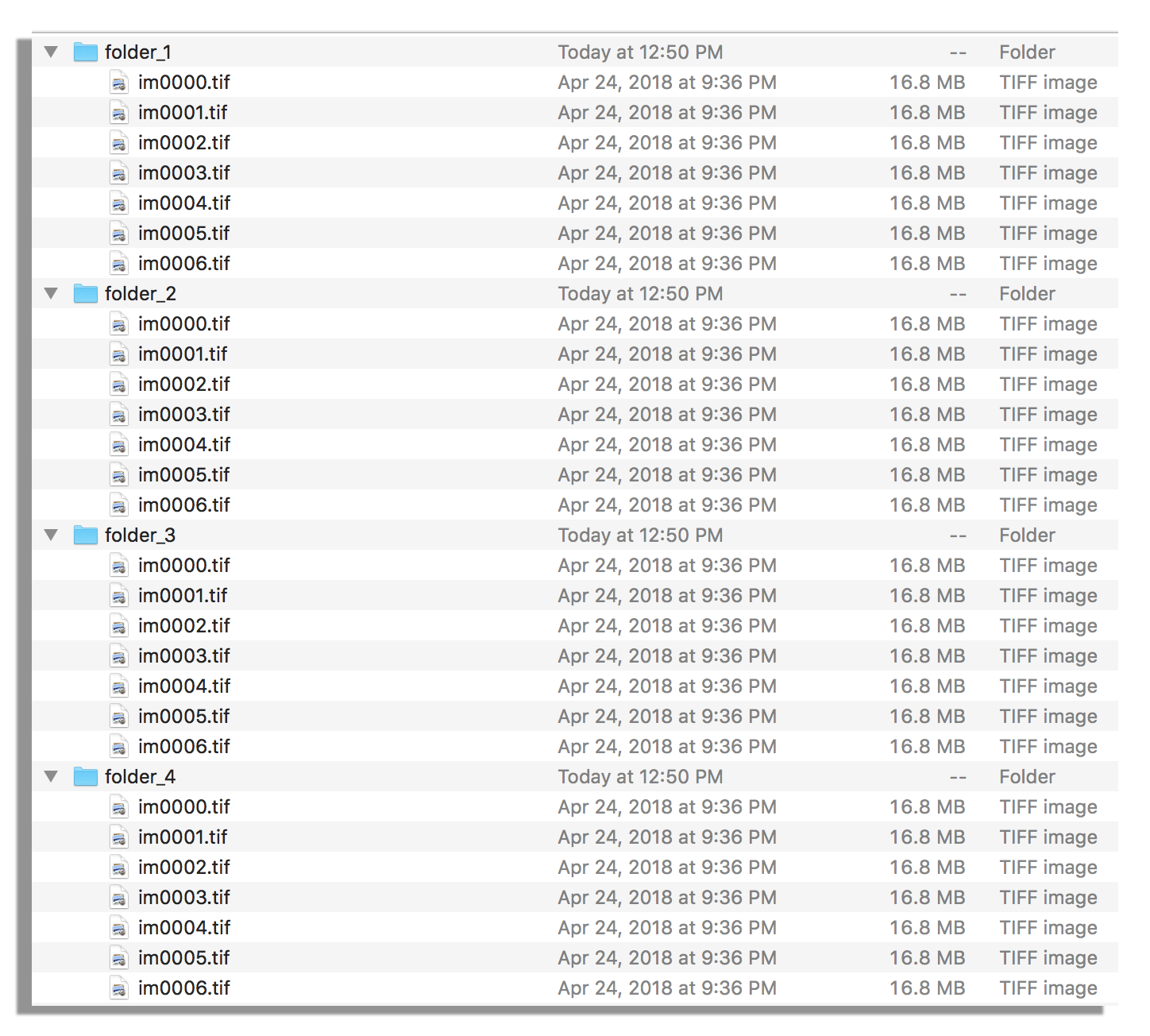Select the folder_3 name label
The width and height of the screenshot is (1150, 1036).
(x=140, y=535)
